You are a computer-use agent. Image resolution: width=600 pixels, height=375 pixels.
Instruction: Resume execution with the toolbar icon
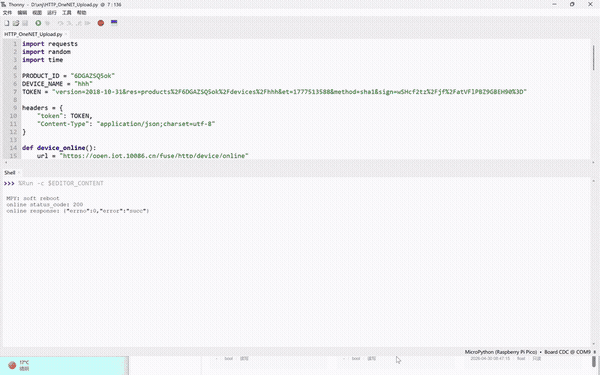pyautogui.click(x=88, y=23)
